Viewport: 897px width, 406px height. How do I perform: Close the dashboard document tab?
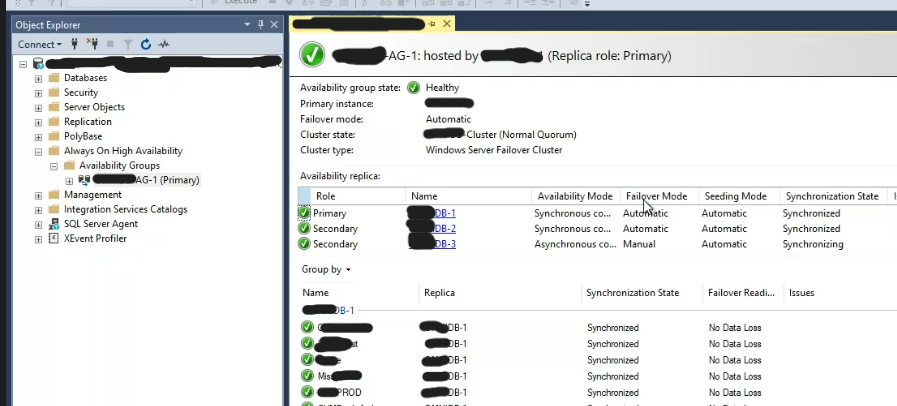click(x=447, y=23)
